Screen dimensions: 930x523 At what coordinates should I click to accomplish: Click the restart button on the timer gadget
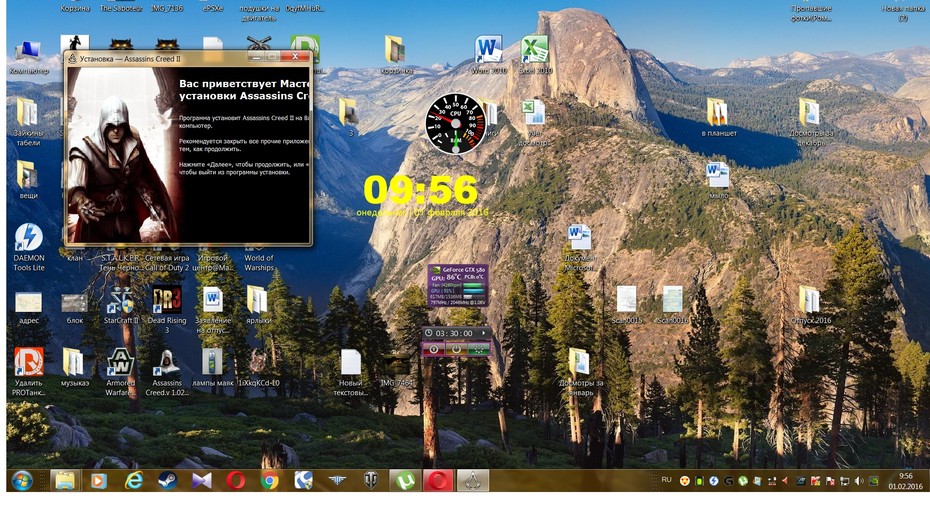456,349
